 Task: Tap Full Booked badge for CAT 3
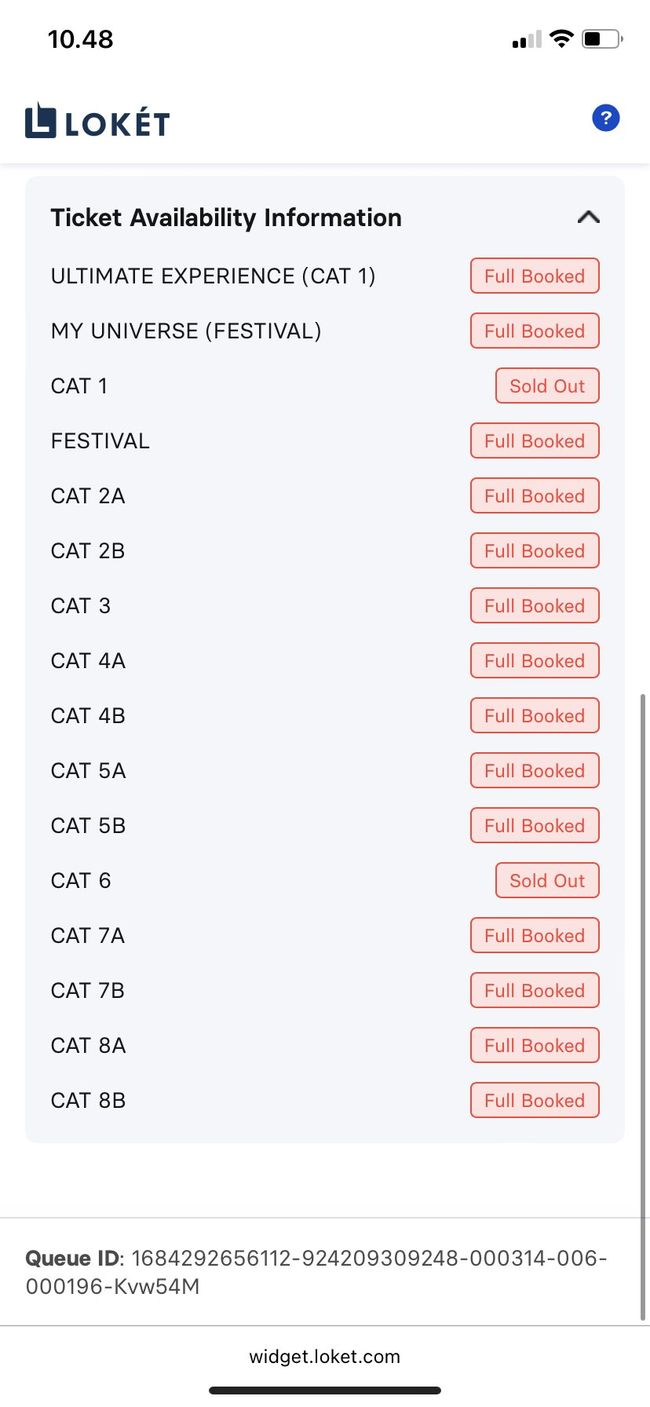534,606
